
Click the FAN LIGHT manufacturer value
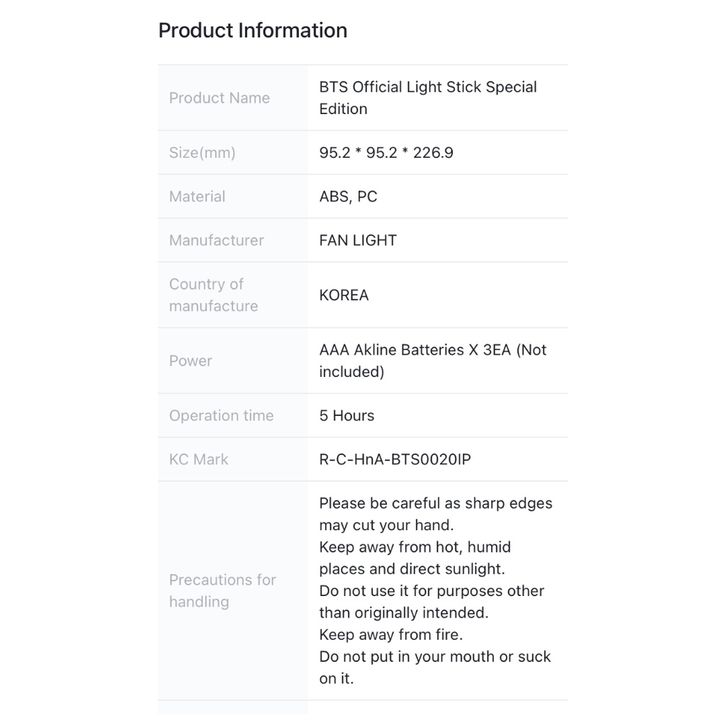pos(357,240)
